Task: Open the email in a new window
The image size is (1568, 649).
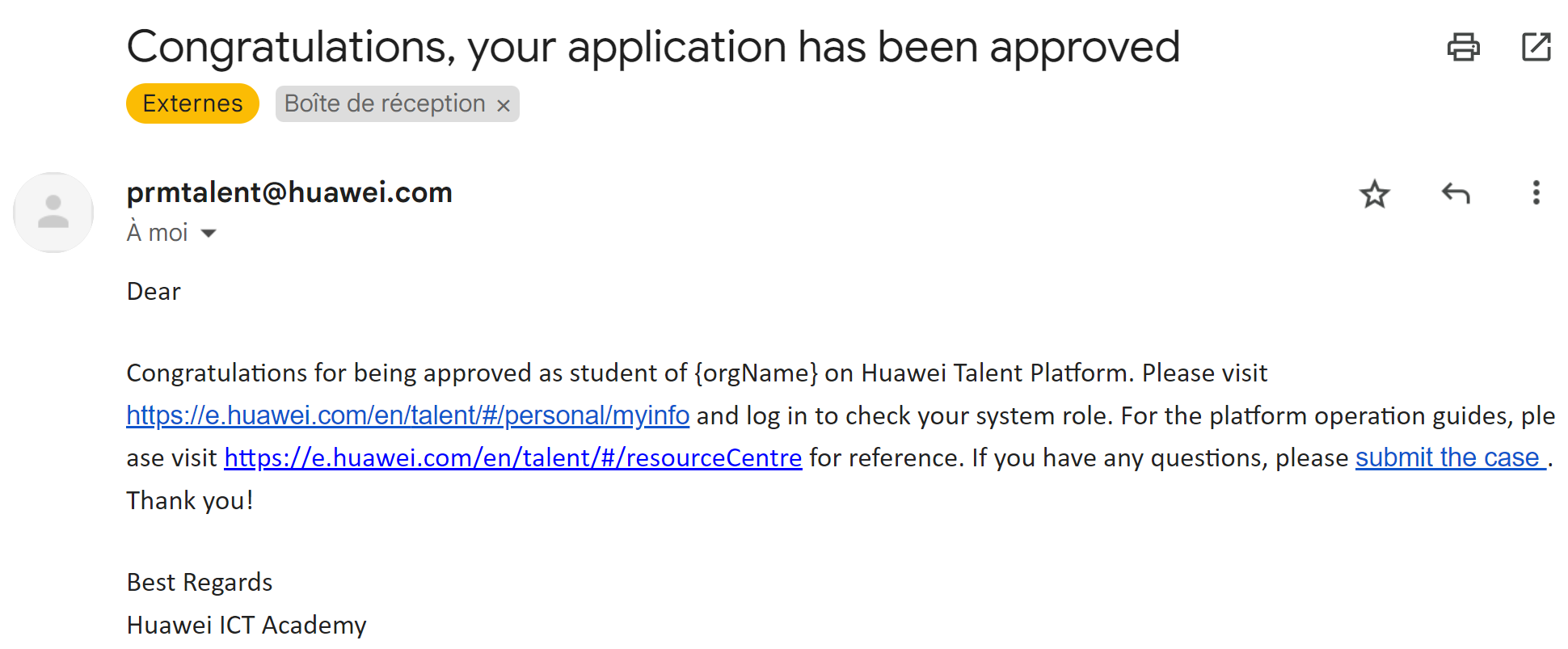Action: coord(1536,47)
